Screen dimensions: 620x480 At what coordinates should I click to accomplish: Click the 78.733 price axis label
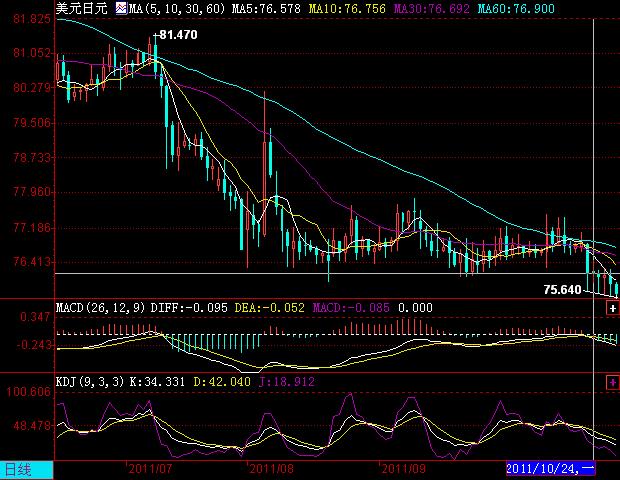pyautogui.click(x=32, y=158)
